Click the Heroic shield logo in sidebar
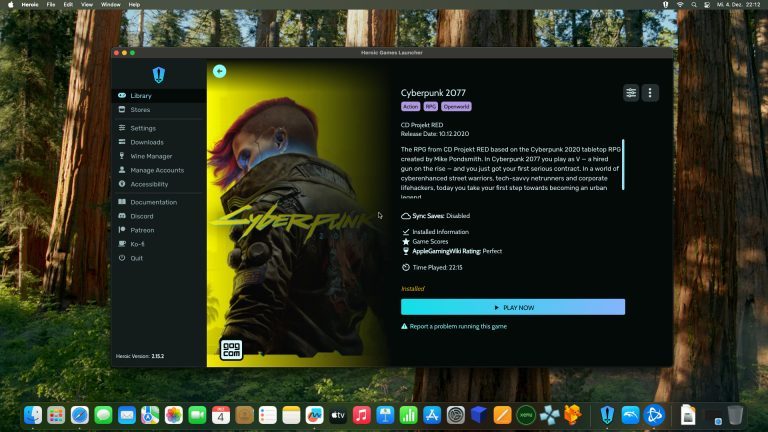 [x=159, y=74]
